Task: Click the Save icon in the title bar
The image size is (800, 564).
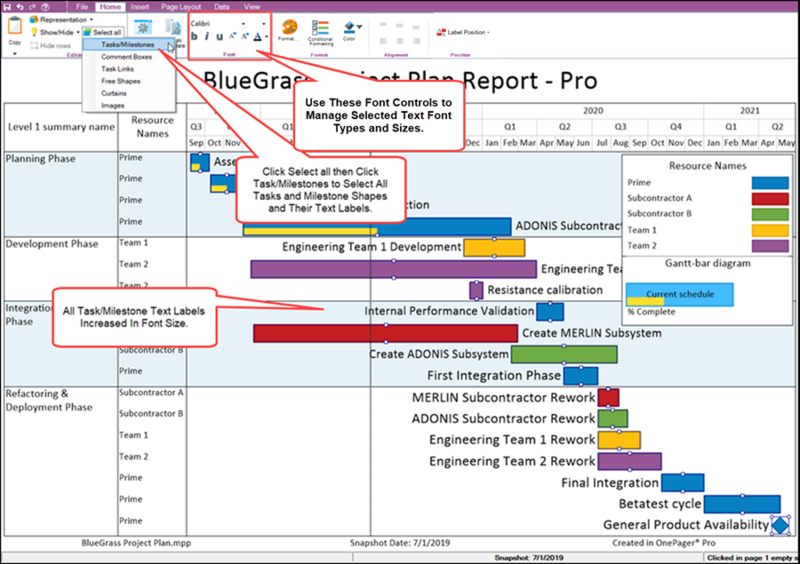Action: pos(7,7)
